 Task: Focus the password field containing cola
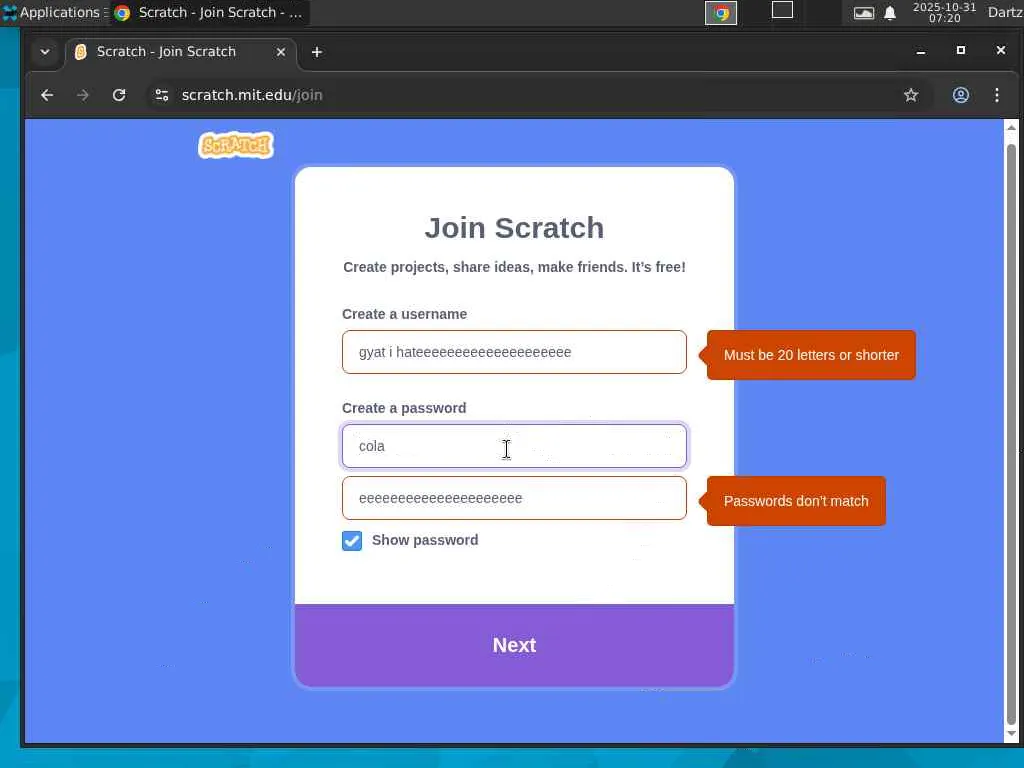[514, 446]
